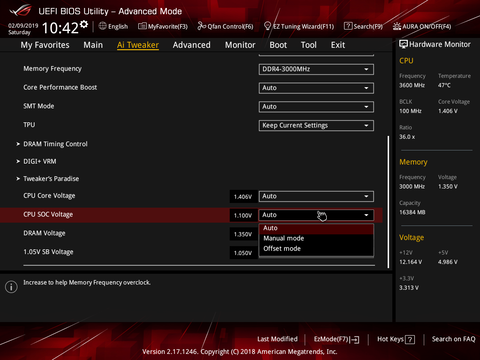
Task: Launch EZ Tuning Wizard(F11) bulb icon
Action: click(x=267, y=26)
